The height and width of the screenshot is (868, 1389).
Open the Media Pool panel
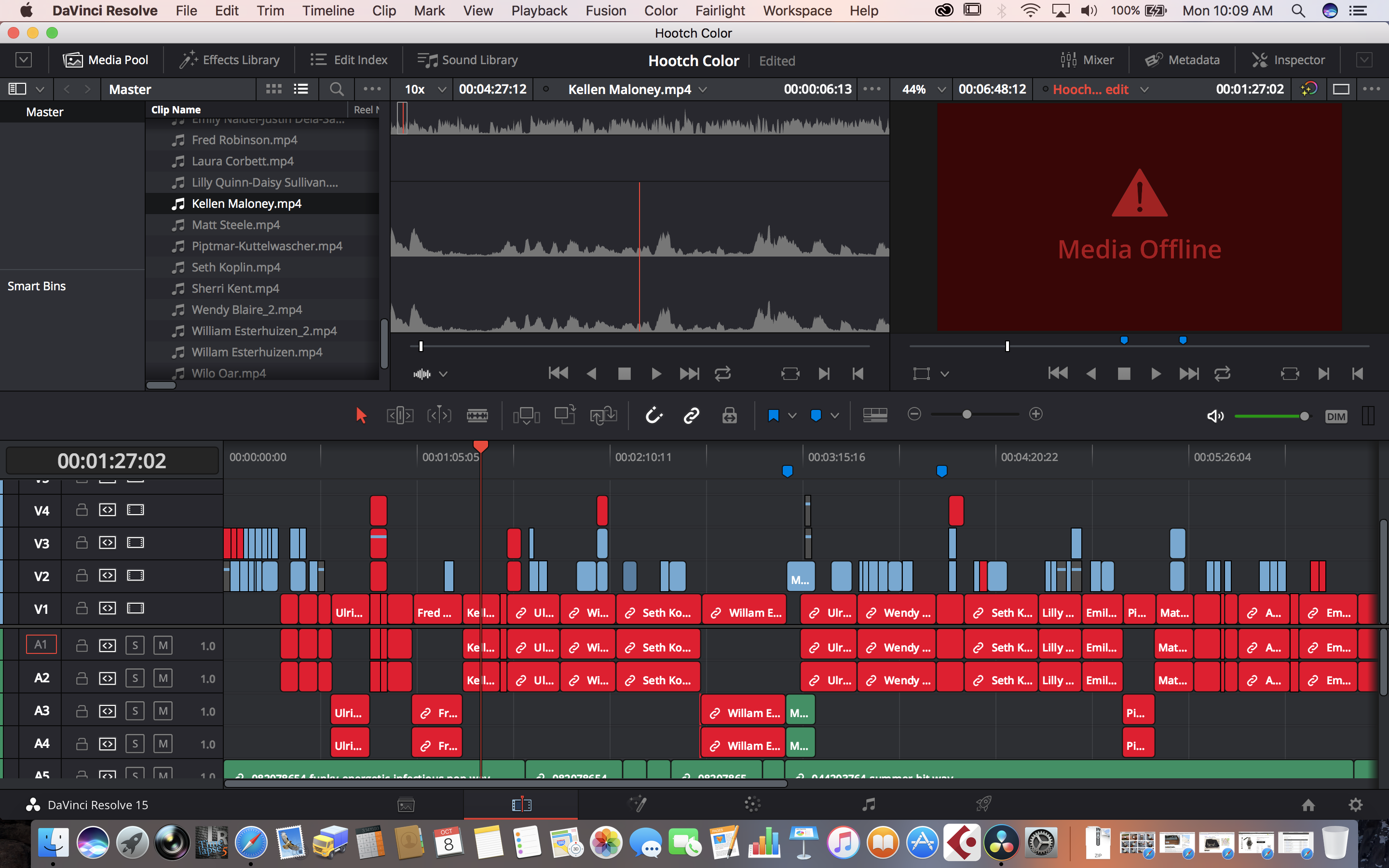(106, 60)
